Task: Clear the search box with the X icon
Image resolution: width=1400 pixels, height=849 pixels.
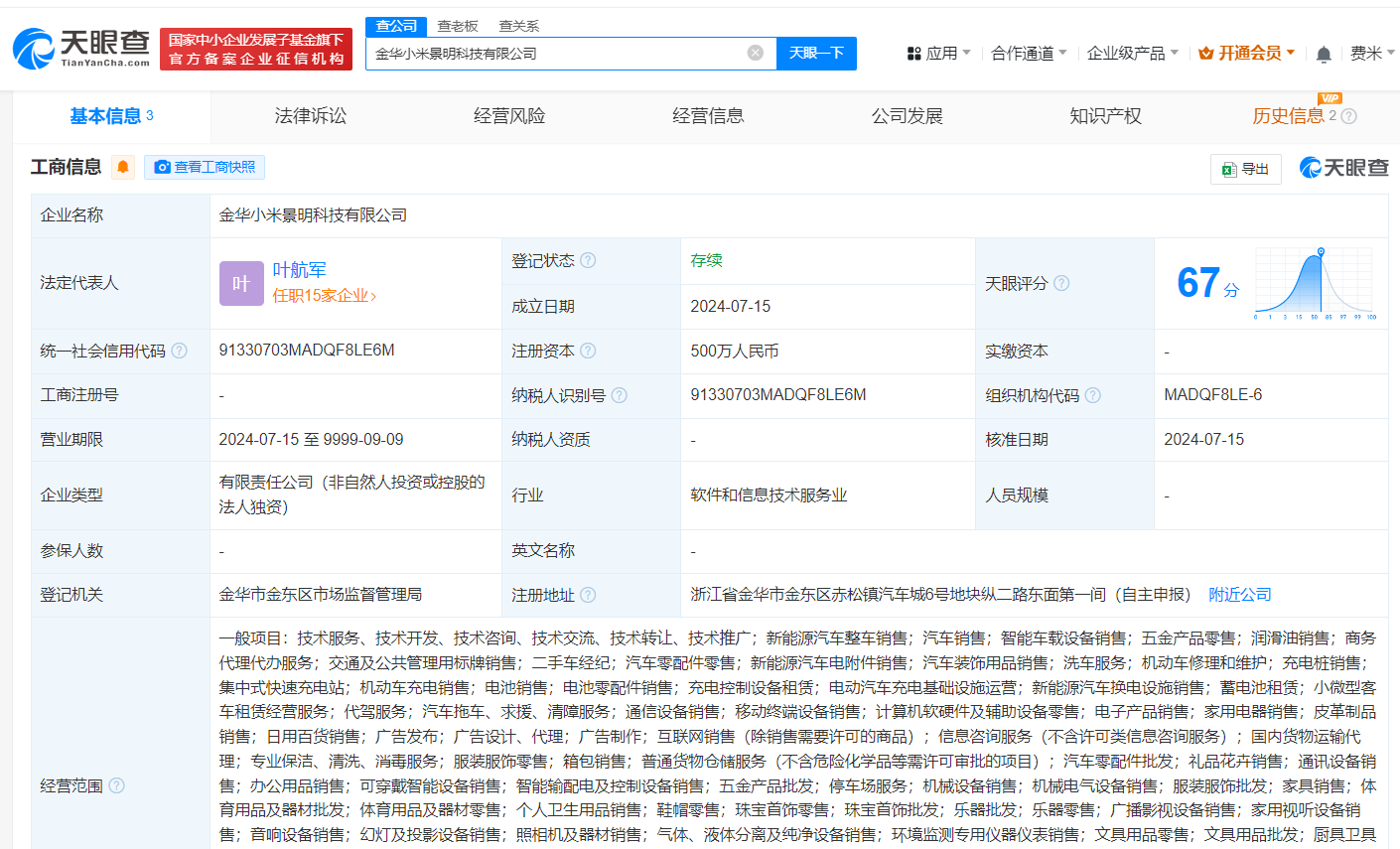Action: pos(755,53)
